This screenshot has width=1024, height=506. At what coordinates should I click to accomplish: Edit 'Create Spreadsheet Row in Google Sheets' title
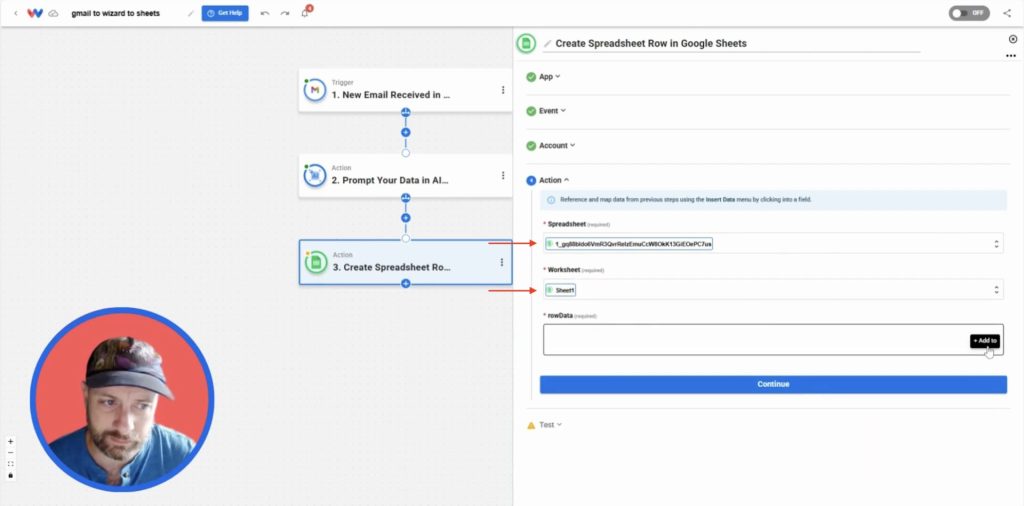click(x=651, y=44)
